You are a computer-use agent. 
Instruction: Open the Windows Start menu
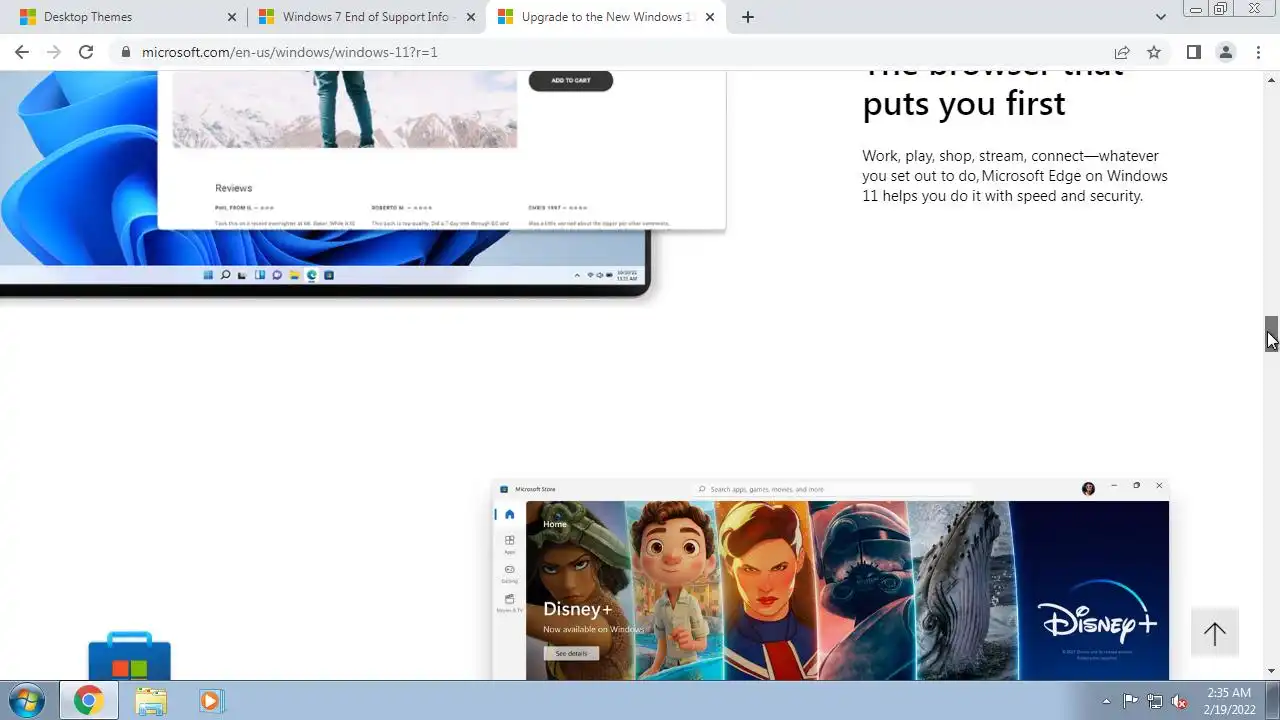coord(27,700)
